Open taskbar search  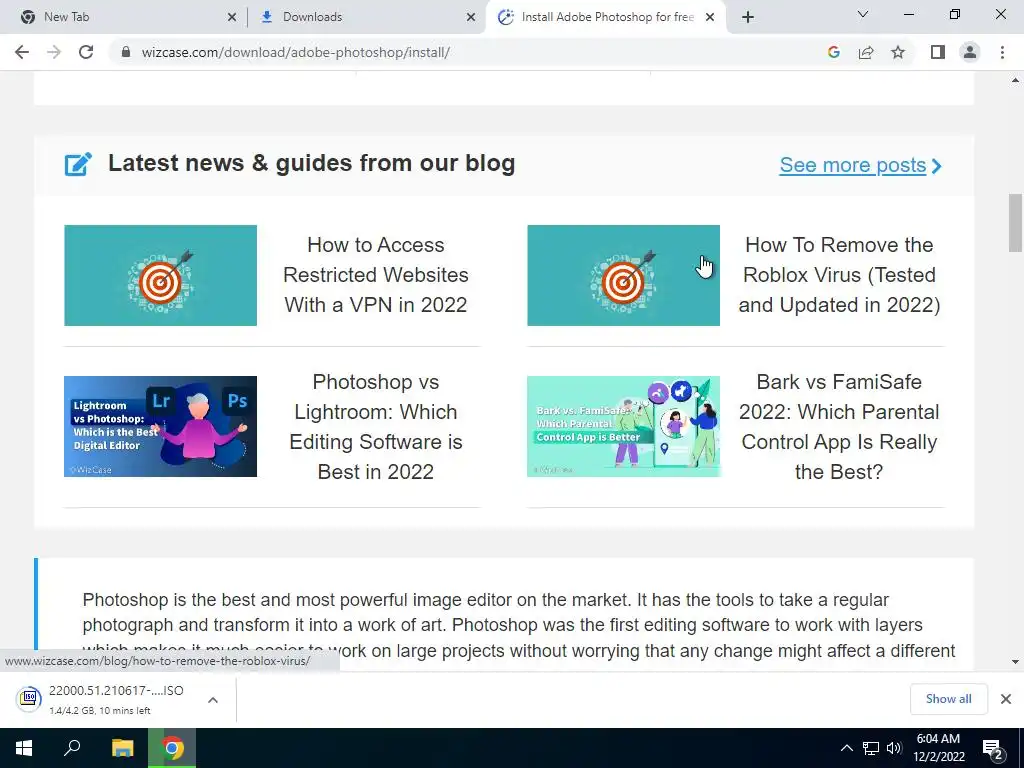pyautogui.click(x=72, y=748)
